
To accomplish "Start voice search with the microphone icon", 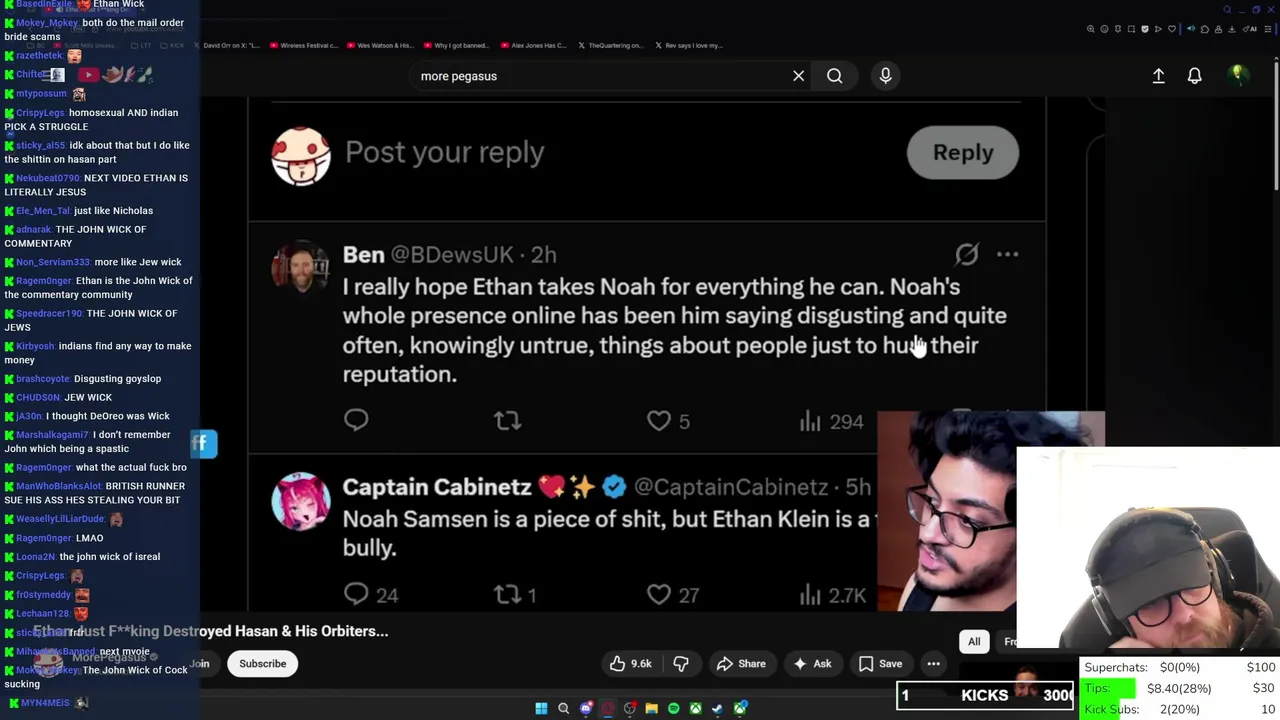I will [885, 76].
